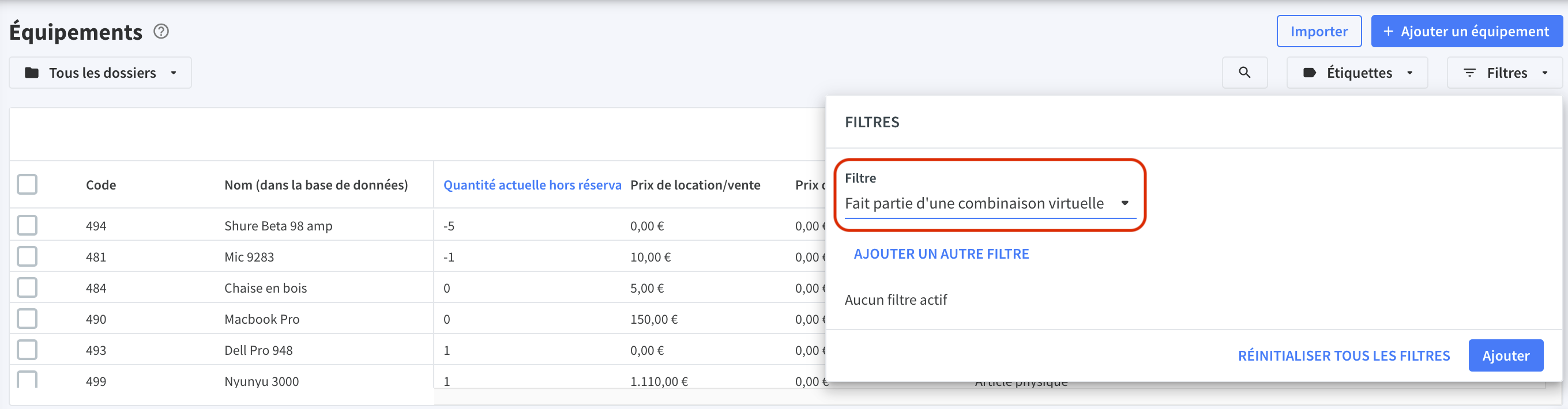Click the FILTRES panel heading
1568x409 pixels.
point(871,122)
